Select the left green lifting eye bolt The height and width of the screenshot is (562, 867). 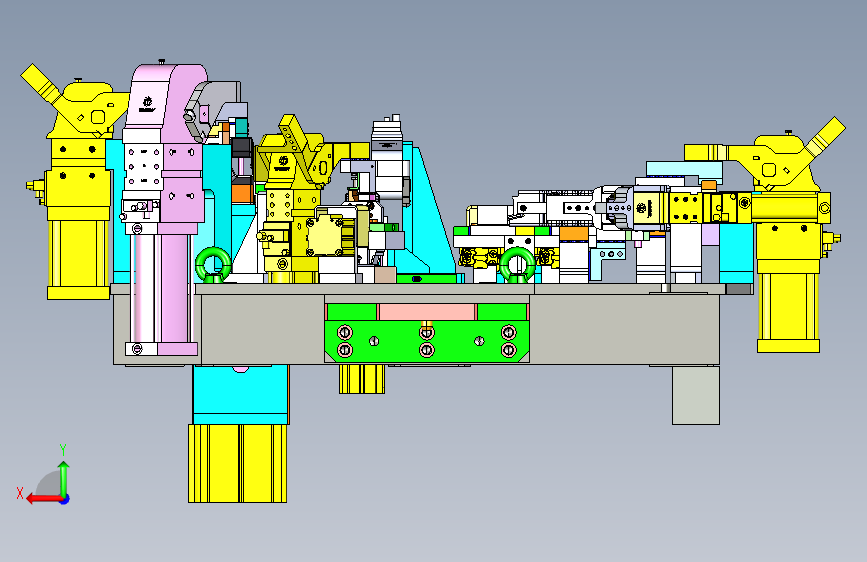coord(213,264)
